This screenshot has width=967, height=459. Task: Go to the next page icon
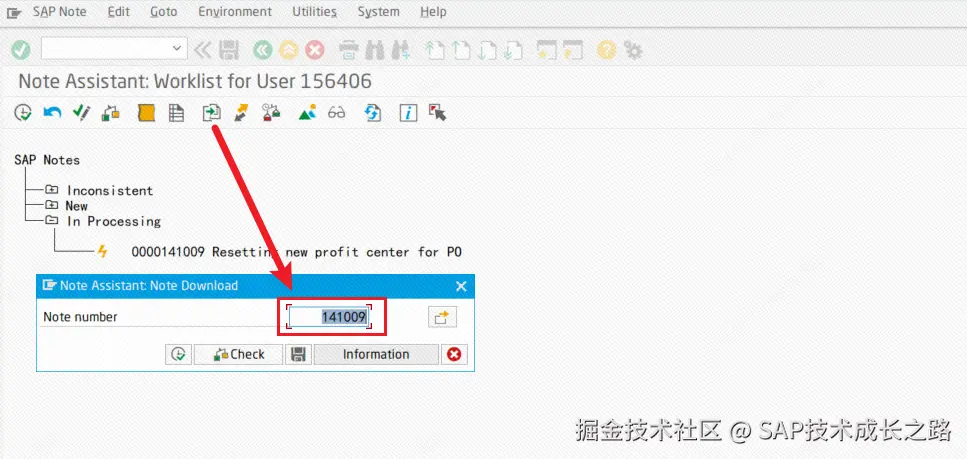click(487, 50)
